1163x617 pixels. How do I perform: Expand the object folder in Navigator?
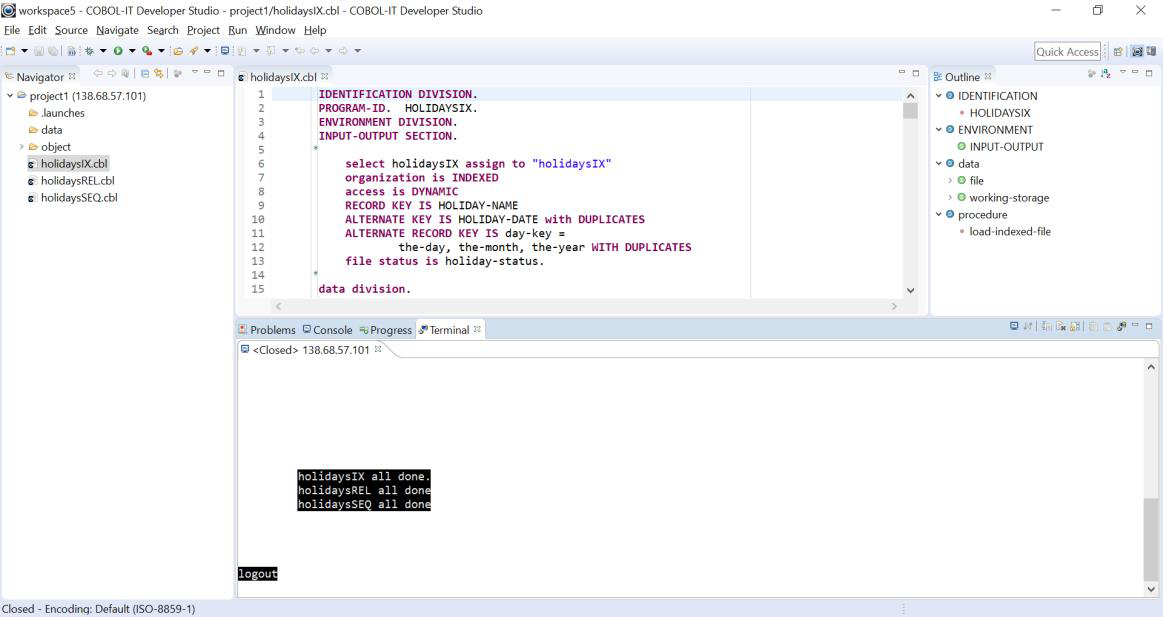[x=21, y=147]
